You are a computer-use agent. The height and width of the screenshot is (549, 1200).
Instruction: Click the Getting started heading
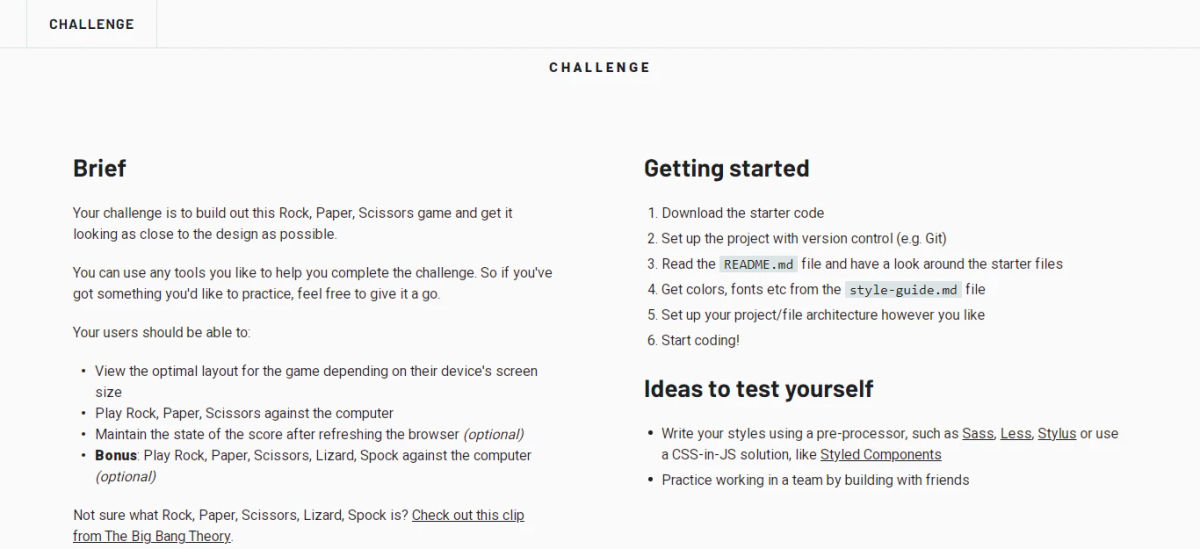tap(727, 168)
